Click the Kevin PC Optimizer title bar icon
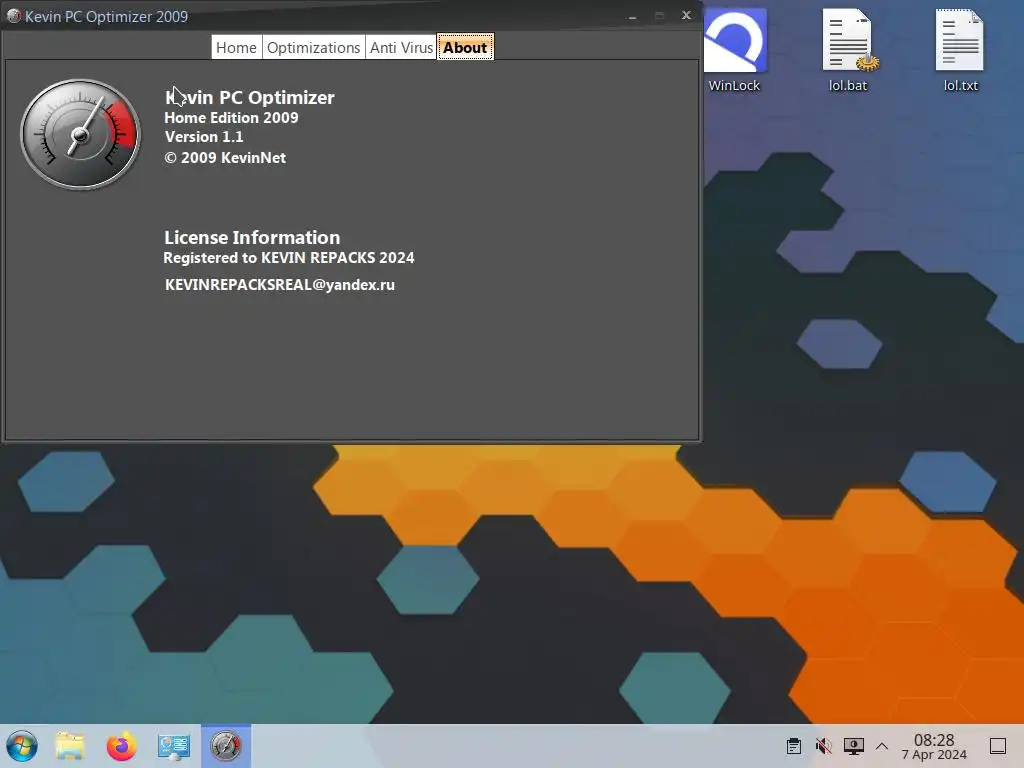The width and height of the screenshot is (1024, 768). pos(13,16)
